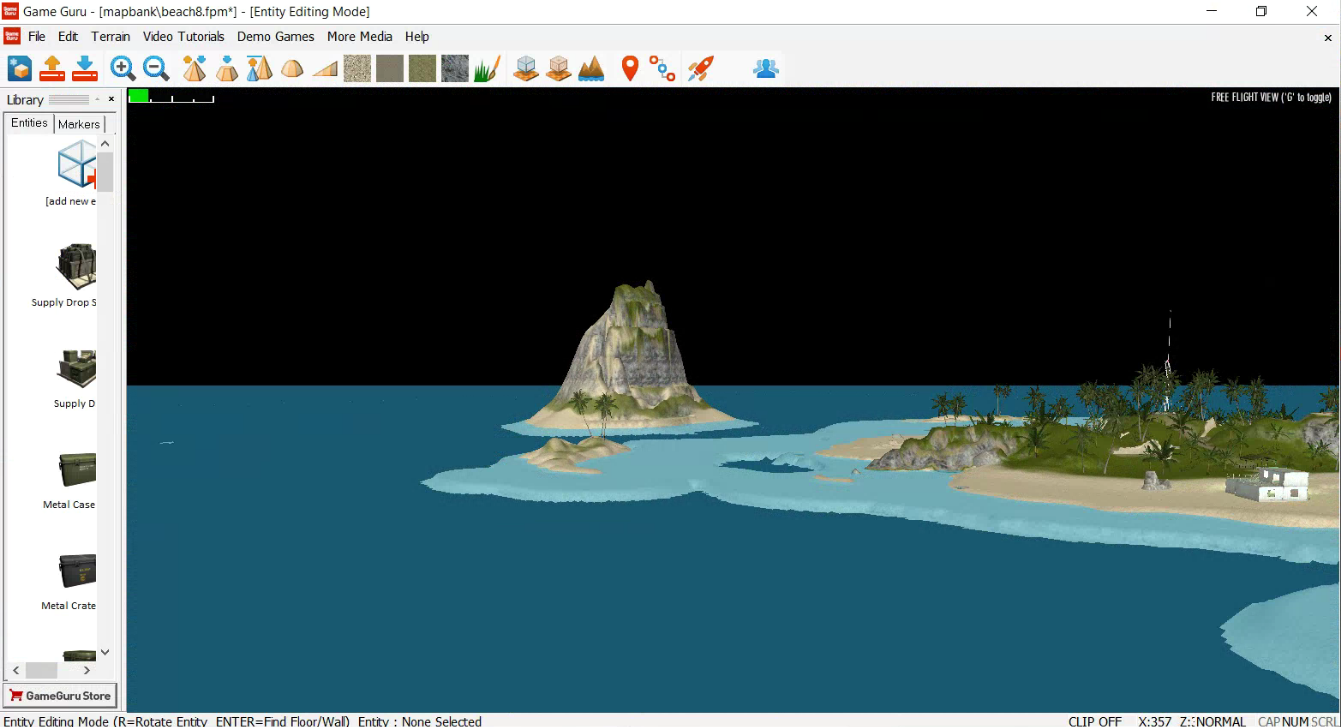The image size is (1341, 727).
Task: Choose the green grass texture swatch
Action: coord(422,68)
